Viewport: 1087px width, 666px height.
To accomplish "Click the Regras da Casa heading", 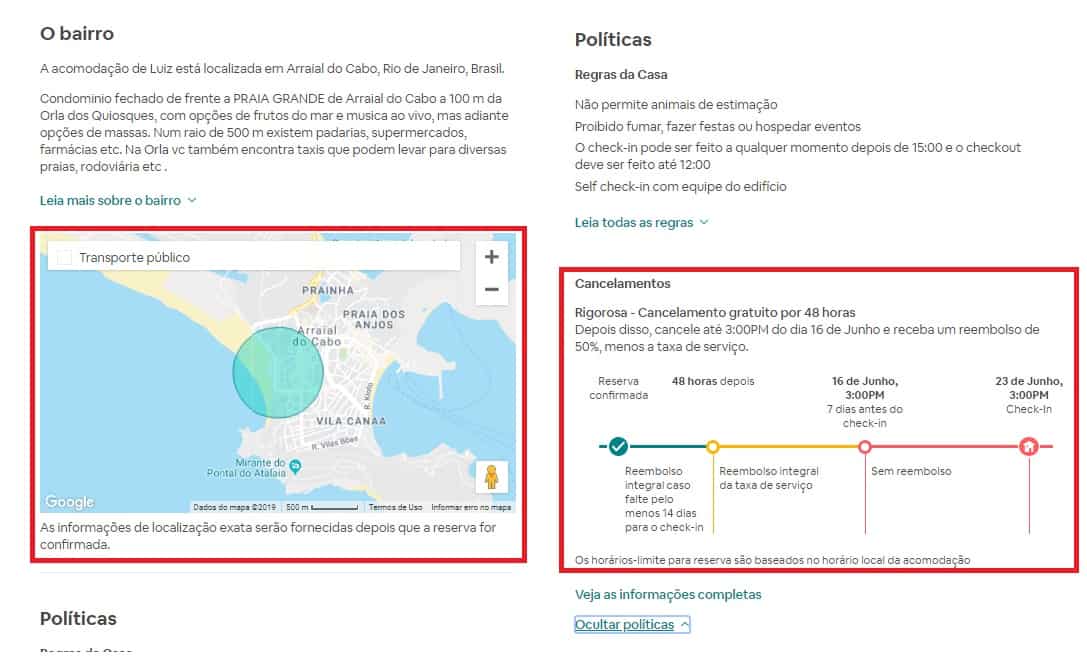I will [x=621, y=75].
